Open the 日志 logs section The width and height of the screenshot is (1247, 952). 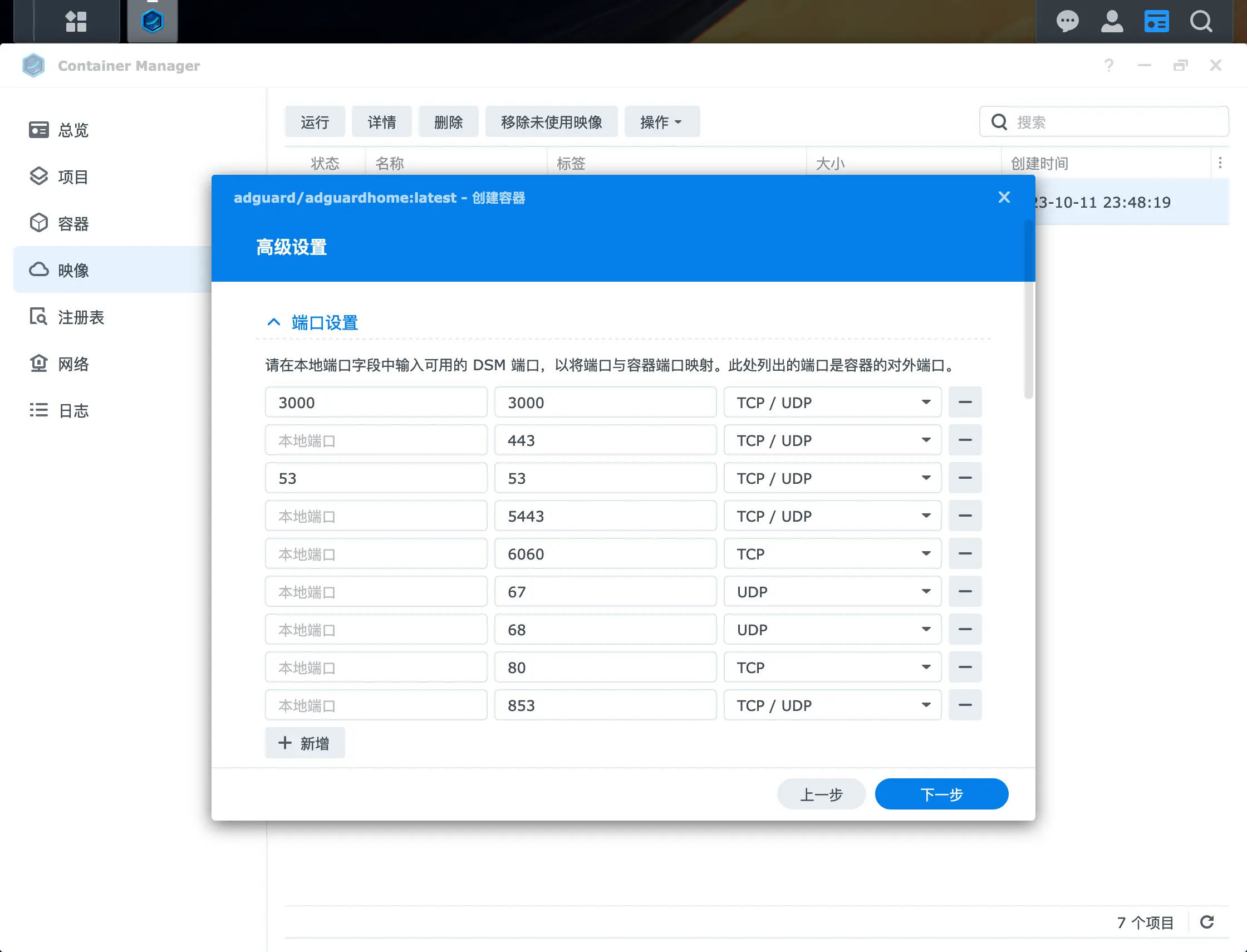(114, 410)
